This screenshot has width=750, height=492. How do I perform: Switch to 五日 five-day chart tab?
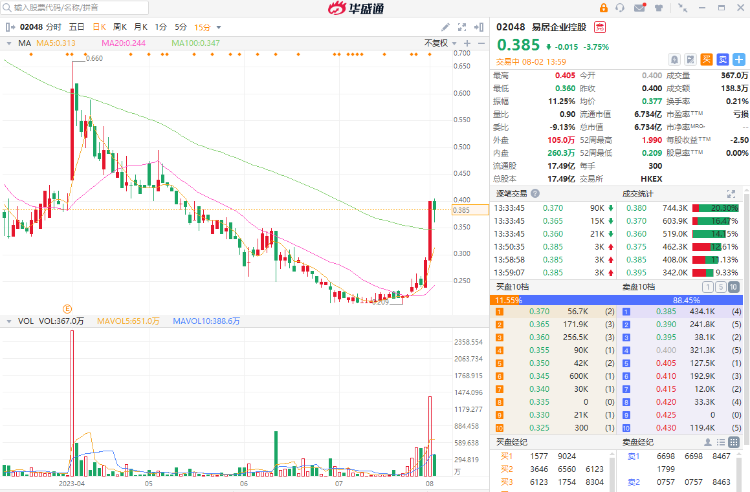coord(77,27)
